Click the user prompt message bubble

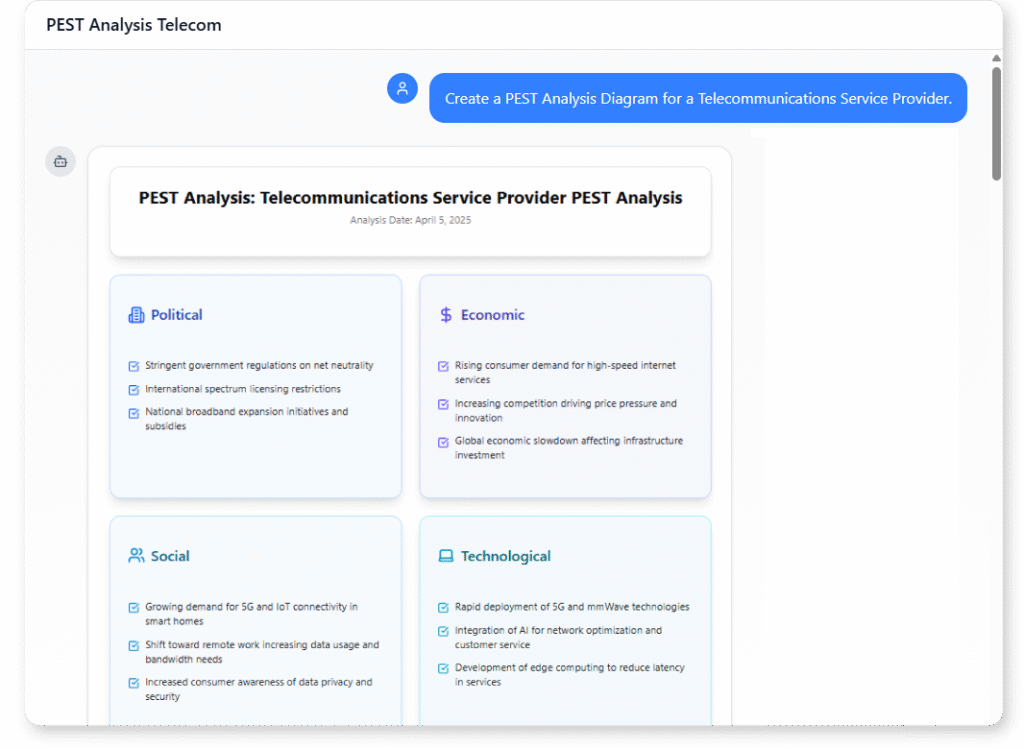(x=698, y=98)
